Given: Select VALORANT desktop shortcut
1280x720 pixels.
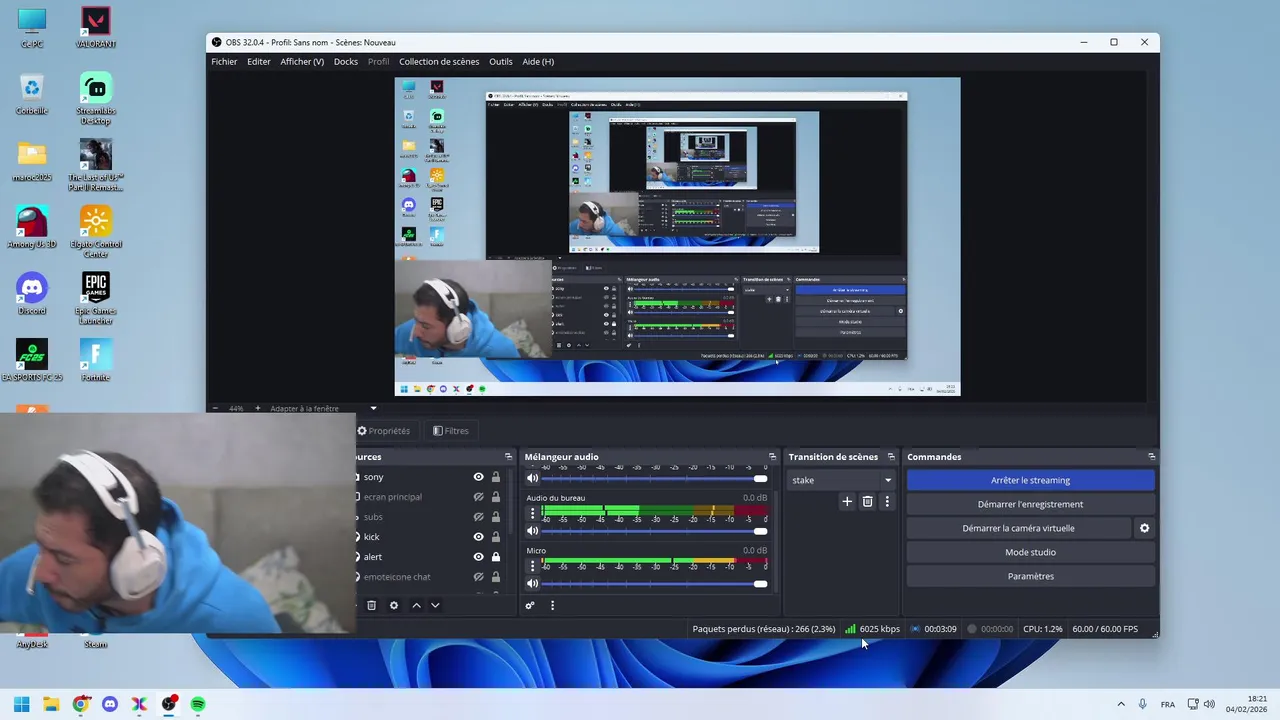Looking at the screenshot, I should tap(96, 27).
